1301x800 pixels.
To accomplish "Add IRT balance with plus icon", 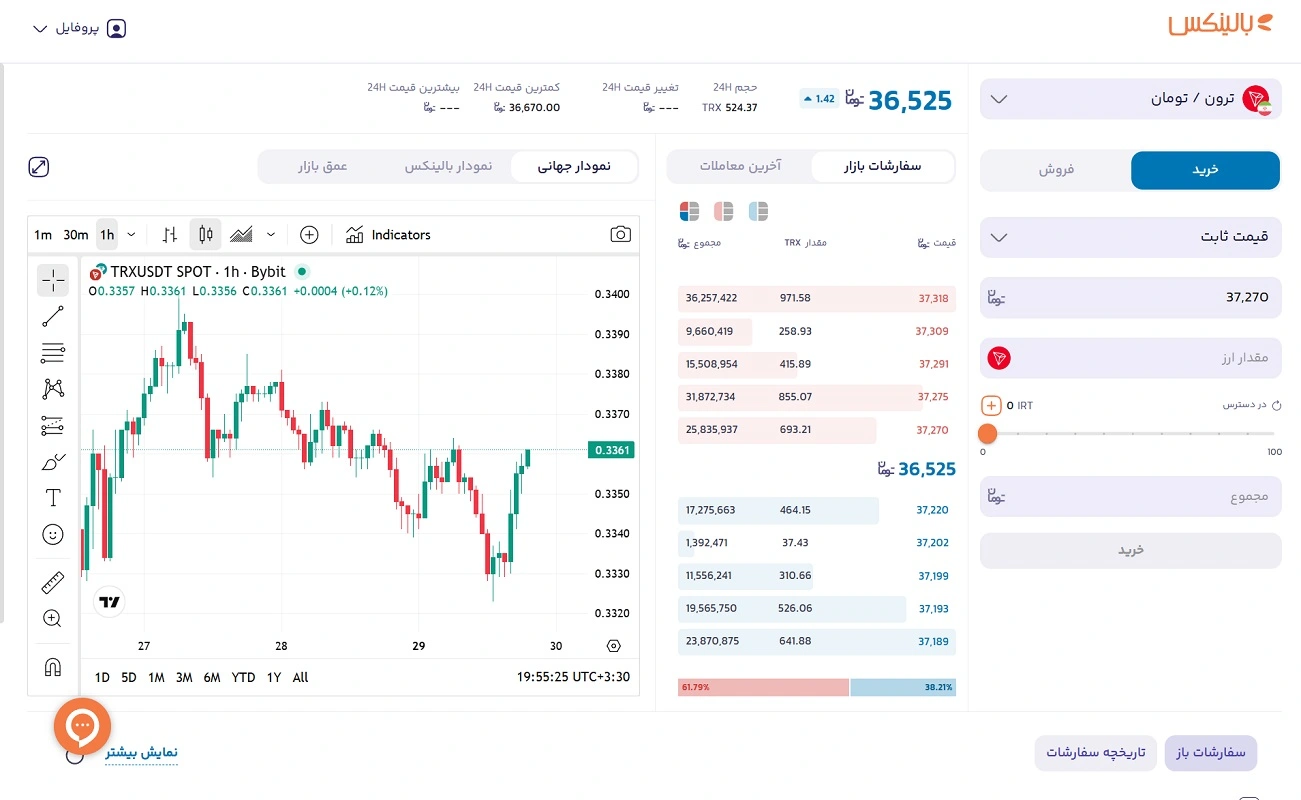I will click(991, 405).
